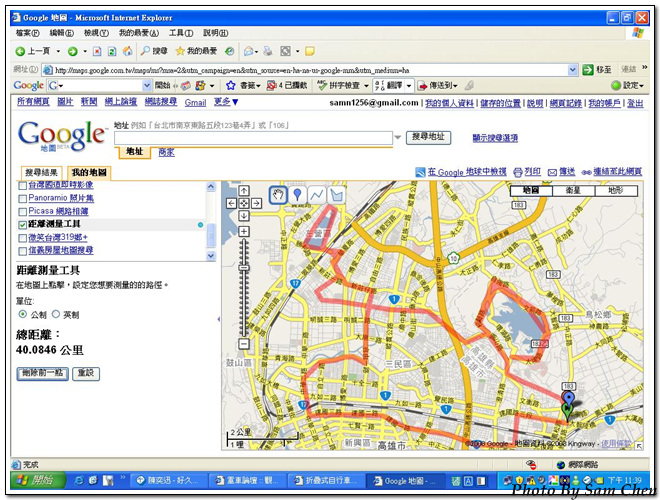The image size is (660, 500).
Task: Open the 工具(T) menu
Action: 181,33
